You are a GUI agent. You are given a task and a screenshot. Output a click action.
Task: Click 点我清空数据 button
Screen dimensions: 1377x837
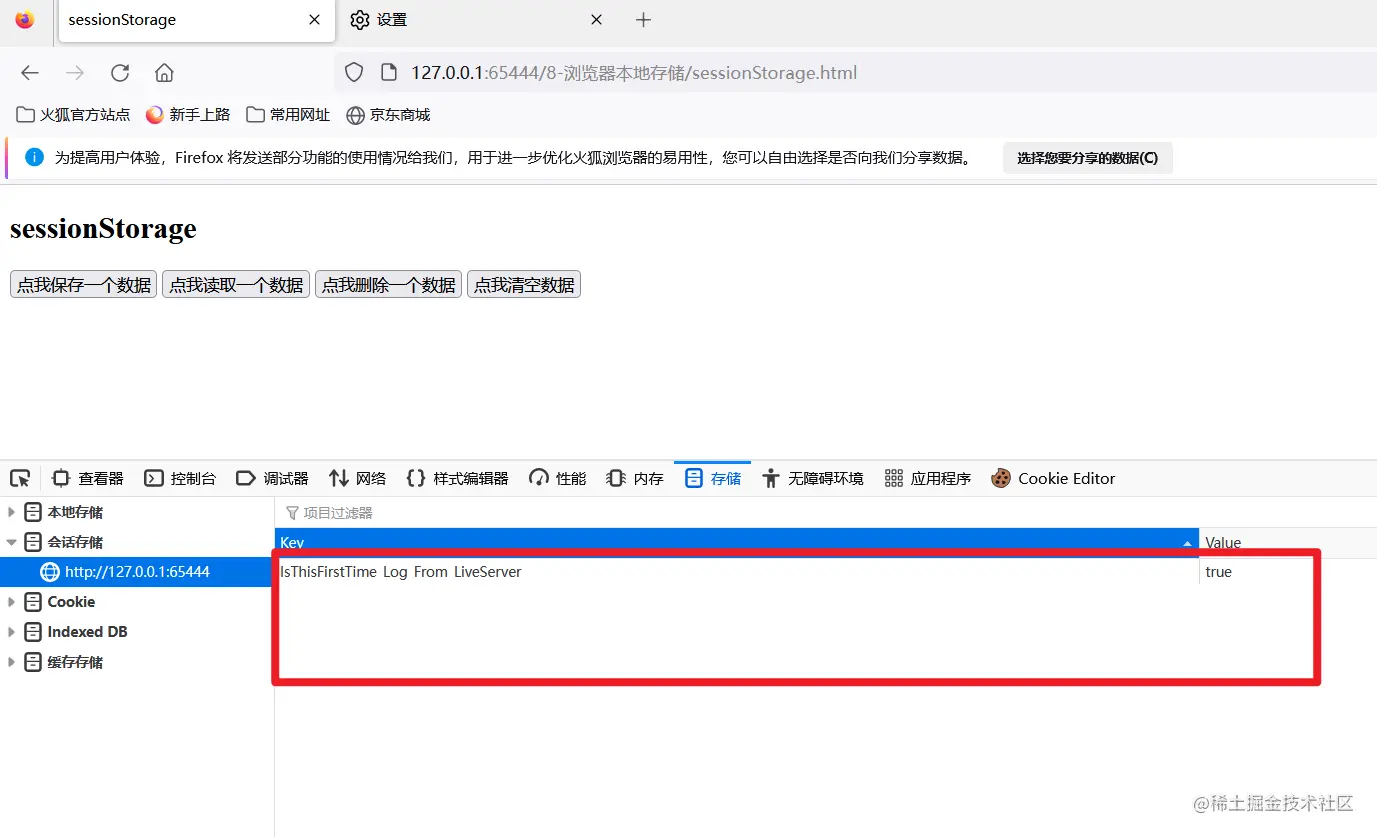click(524, 285)
